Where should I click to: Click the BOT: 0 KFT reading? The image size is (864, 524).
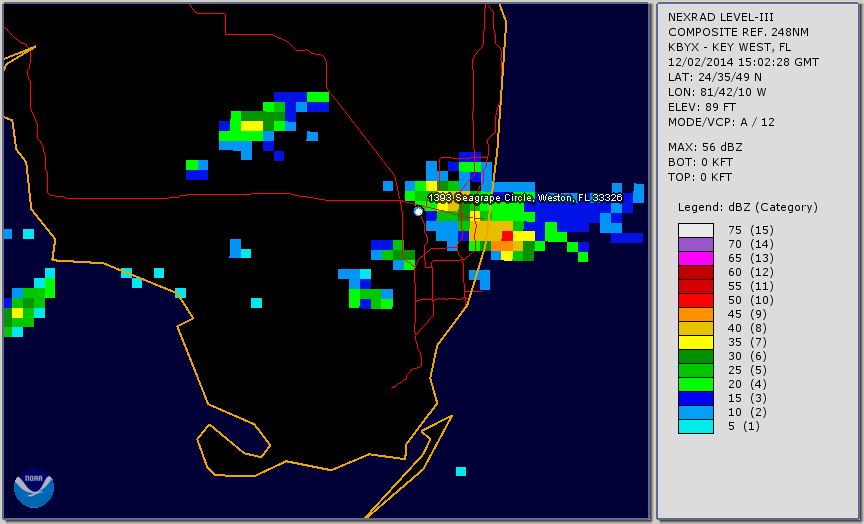[700, 162]
